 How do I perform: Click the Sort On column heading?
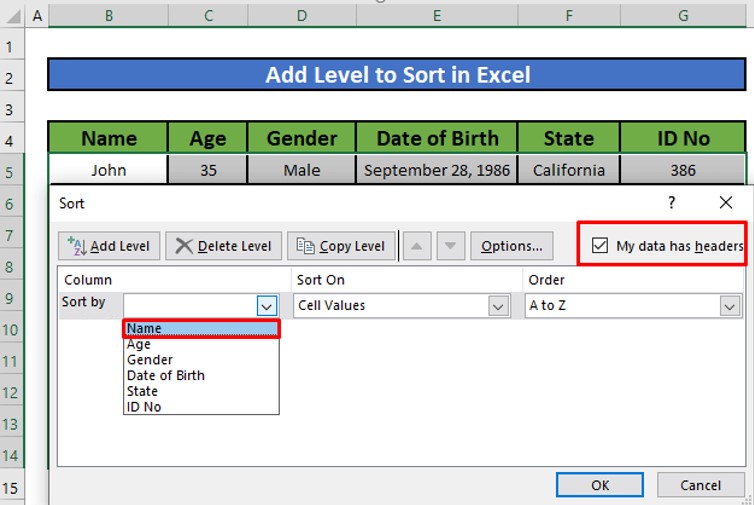click(321, 279)
